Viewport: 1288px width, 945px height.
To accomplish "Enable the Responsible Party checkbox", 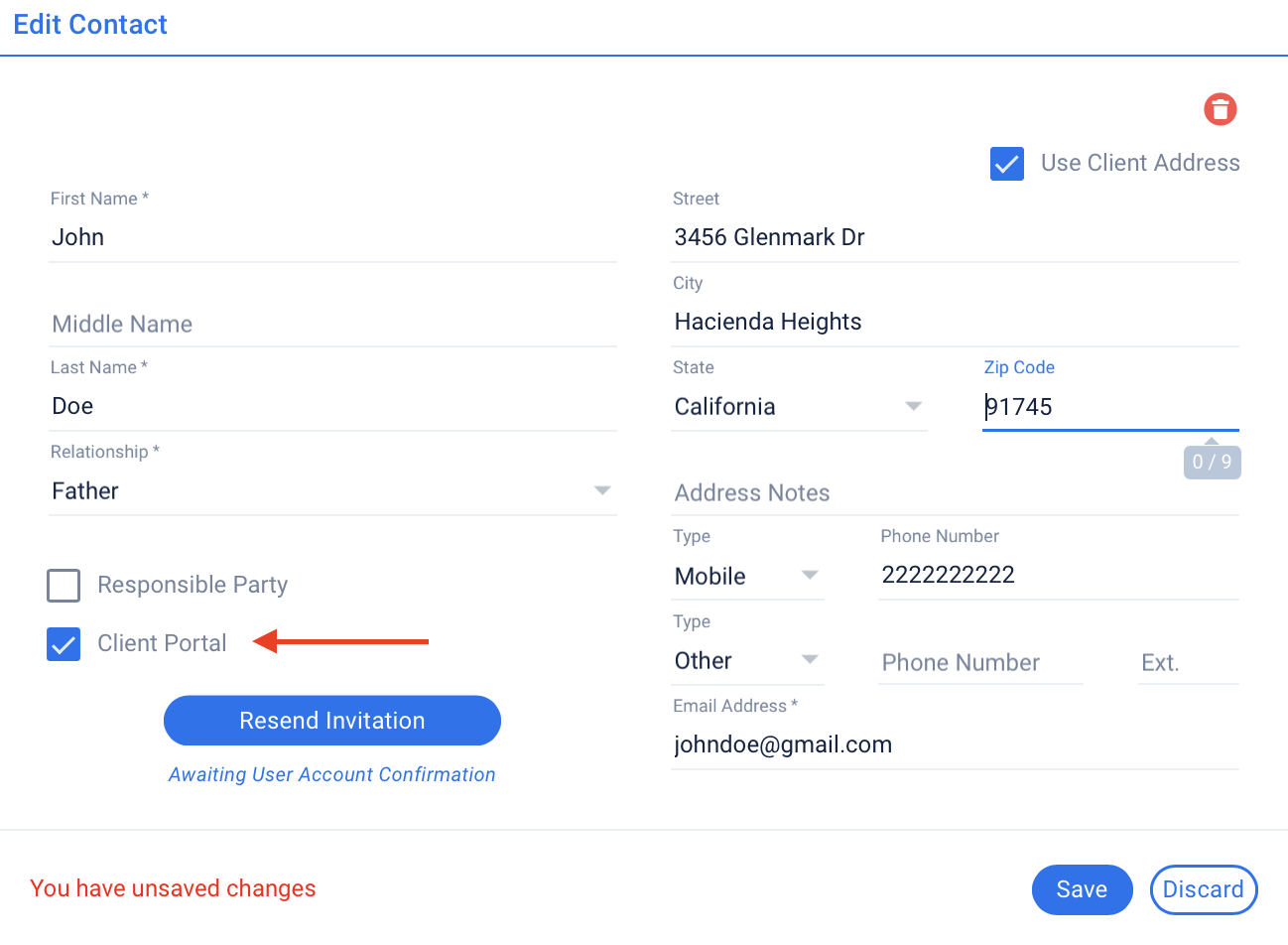I will [64, 586].
